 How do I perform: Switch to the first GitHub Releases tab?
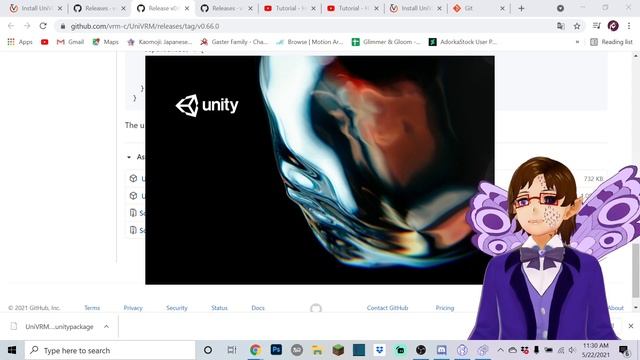click(x=100, y=8)
